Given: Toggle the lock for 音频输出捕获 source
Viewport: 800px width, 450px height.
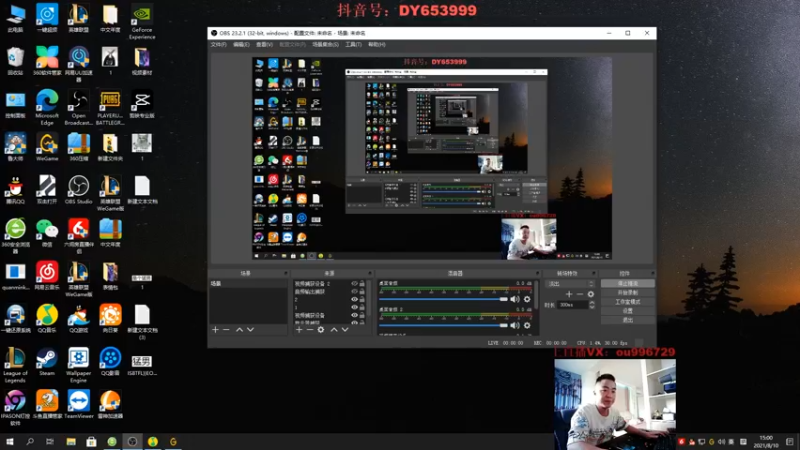Looking at the screenshot, I should pos(362,291).
